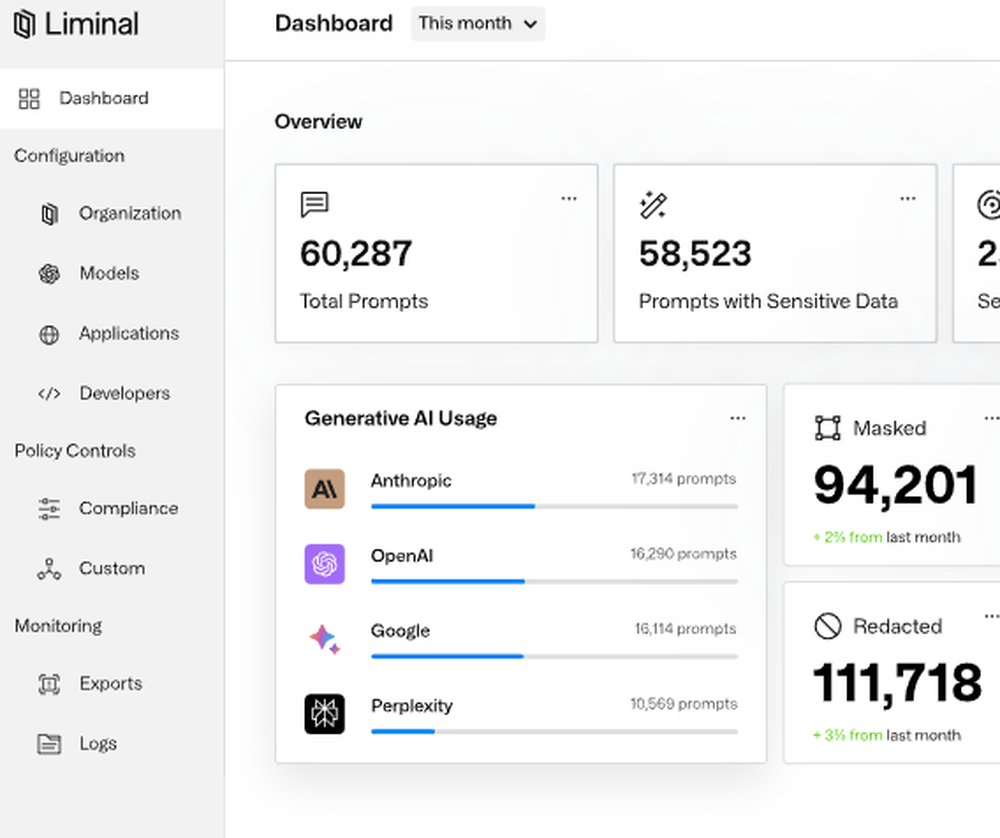This screenshot has width=1000, height=838.
Task: Click the Perplexity provider name
Action: pos(412,707)
